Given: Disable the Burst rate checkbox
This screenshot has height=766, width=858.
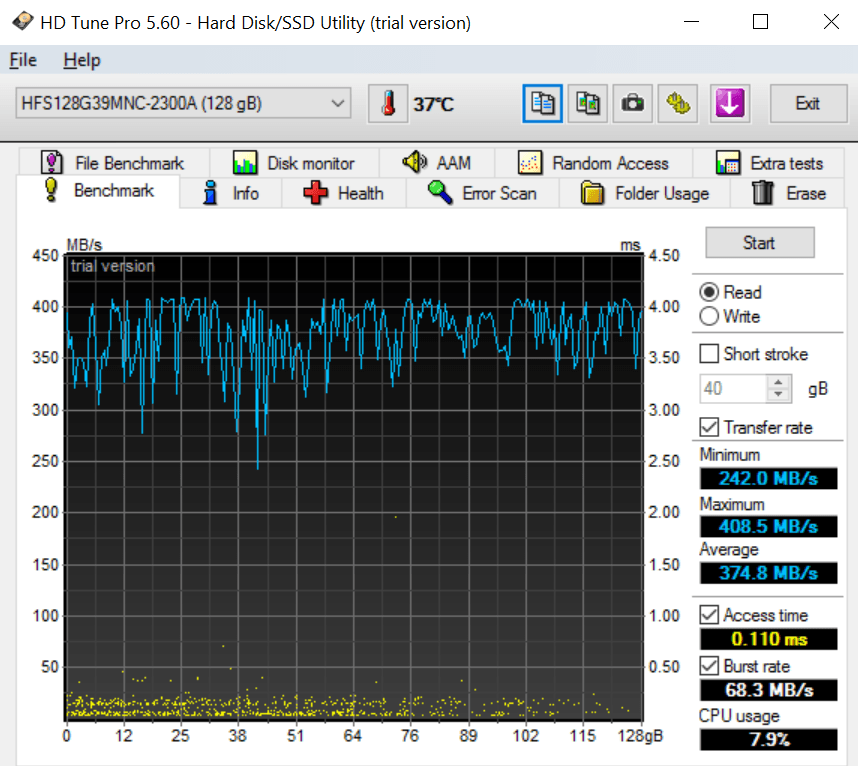Looking at the screenshot, I should click(x=709, y=666).
